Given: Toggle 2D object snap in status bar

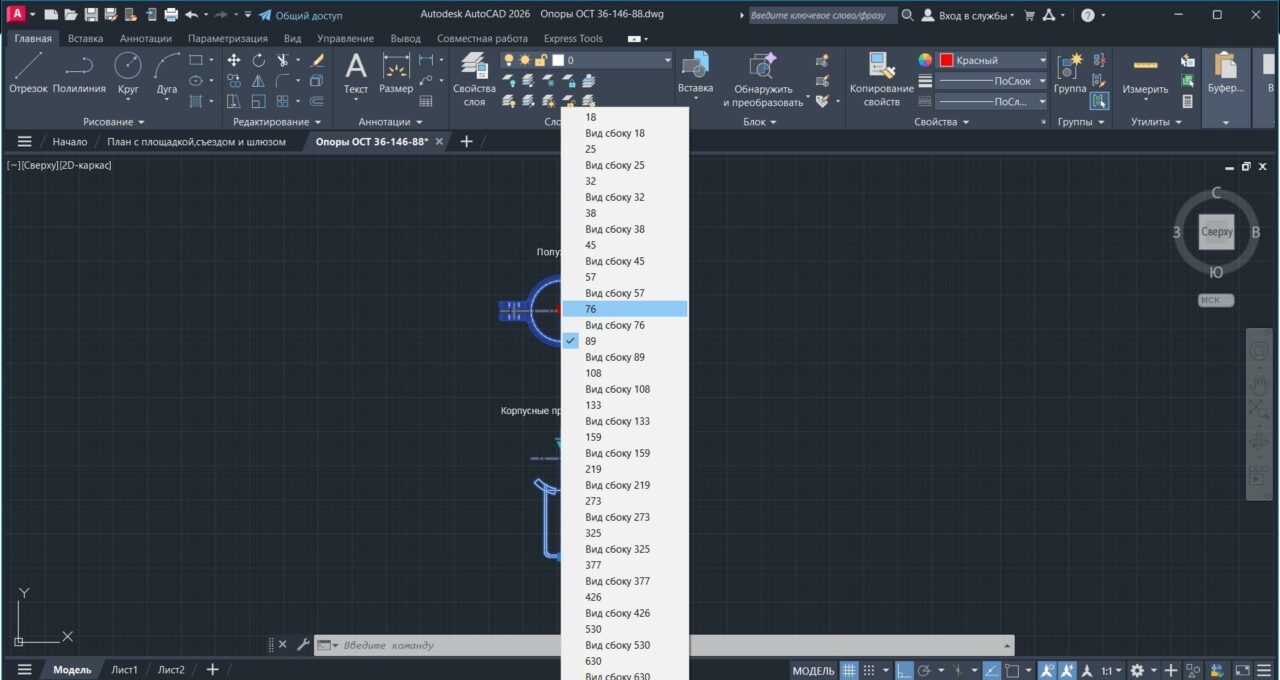Looking at the screenshot, I should click(x=1012, y=670).
